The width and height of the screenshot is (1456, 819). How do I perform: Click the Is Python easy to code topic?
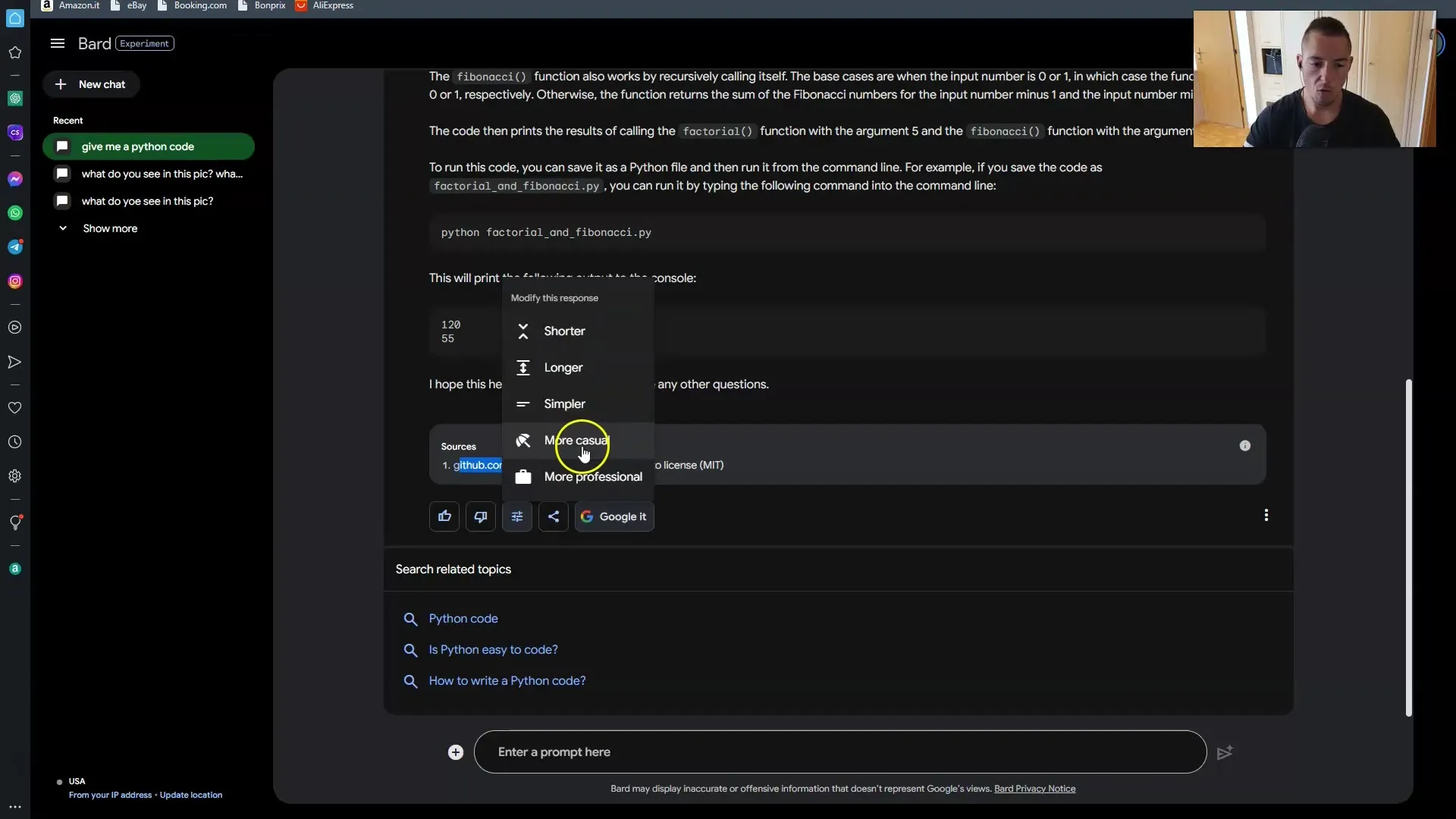(493, 649)
